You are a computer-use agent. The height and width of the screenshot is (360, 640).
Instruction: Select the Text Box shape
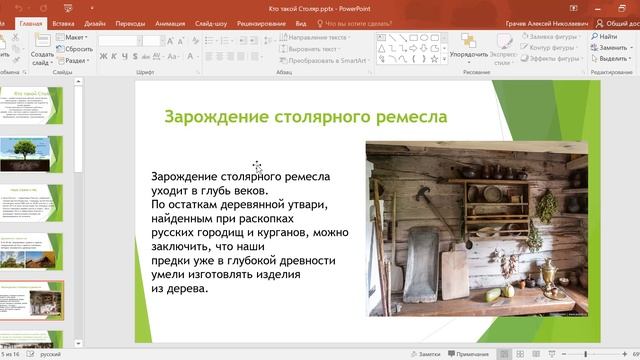381,38
